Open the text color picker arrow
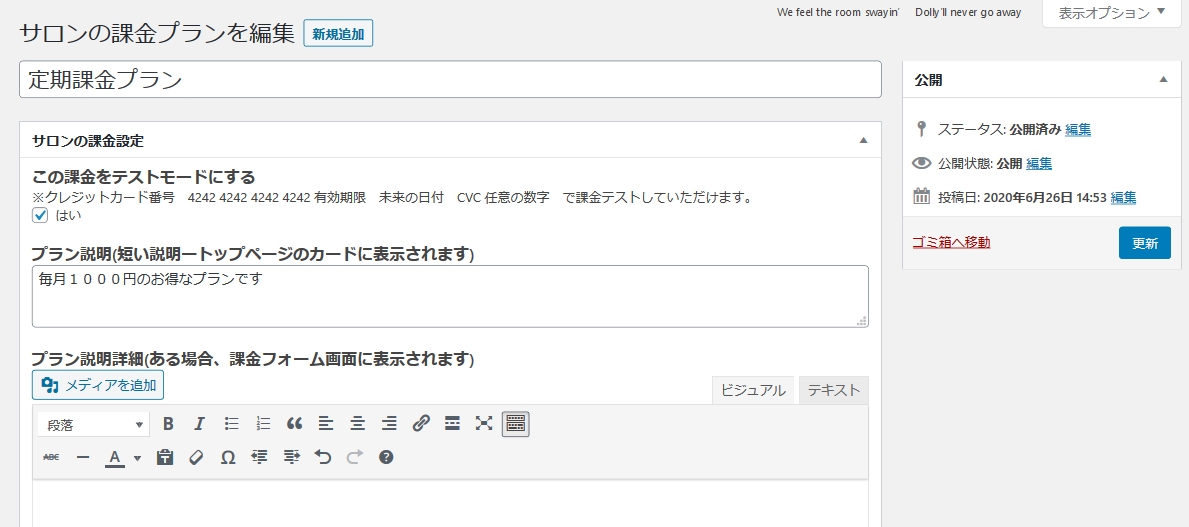The image size is (1189, 527). click(137, 457)
